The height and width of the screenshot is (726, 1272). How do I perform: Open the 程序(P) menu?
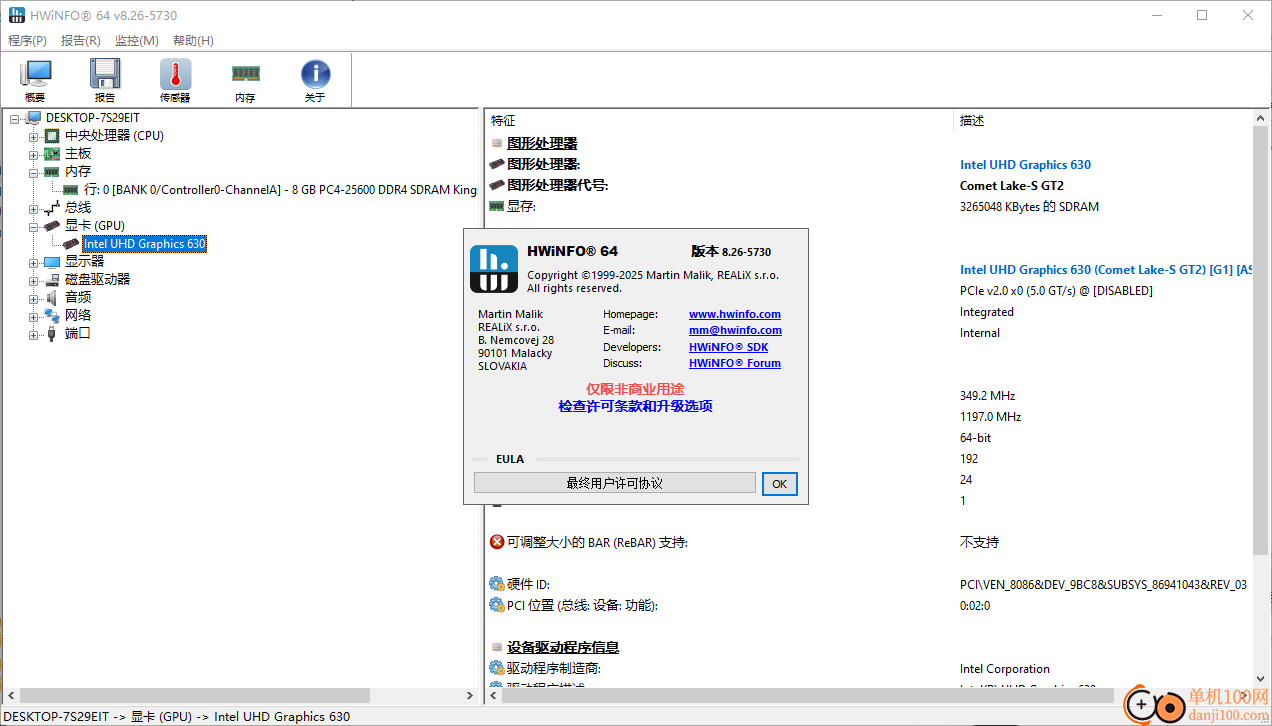pos(27,41)
